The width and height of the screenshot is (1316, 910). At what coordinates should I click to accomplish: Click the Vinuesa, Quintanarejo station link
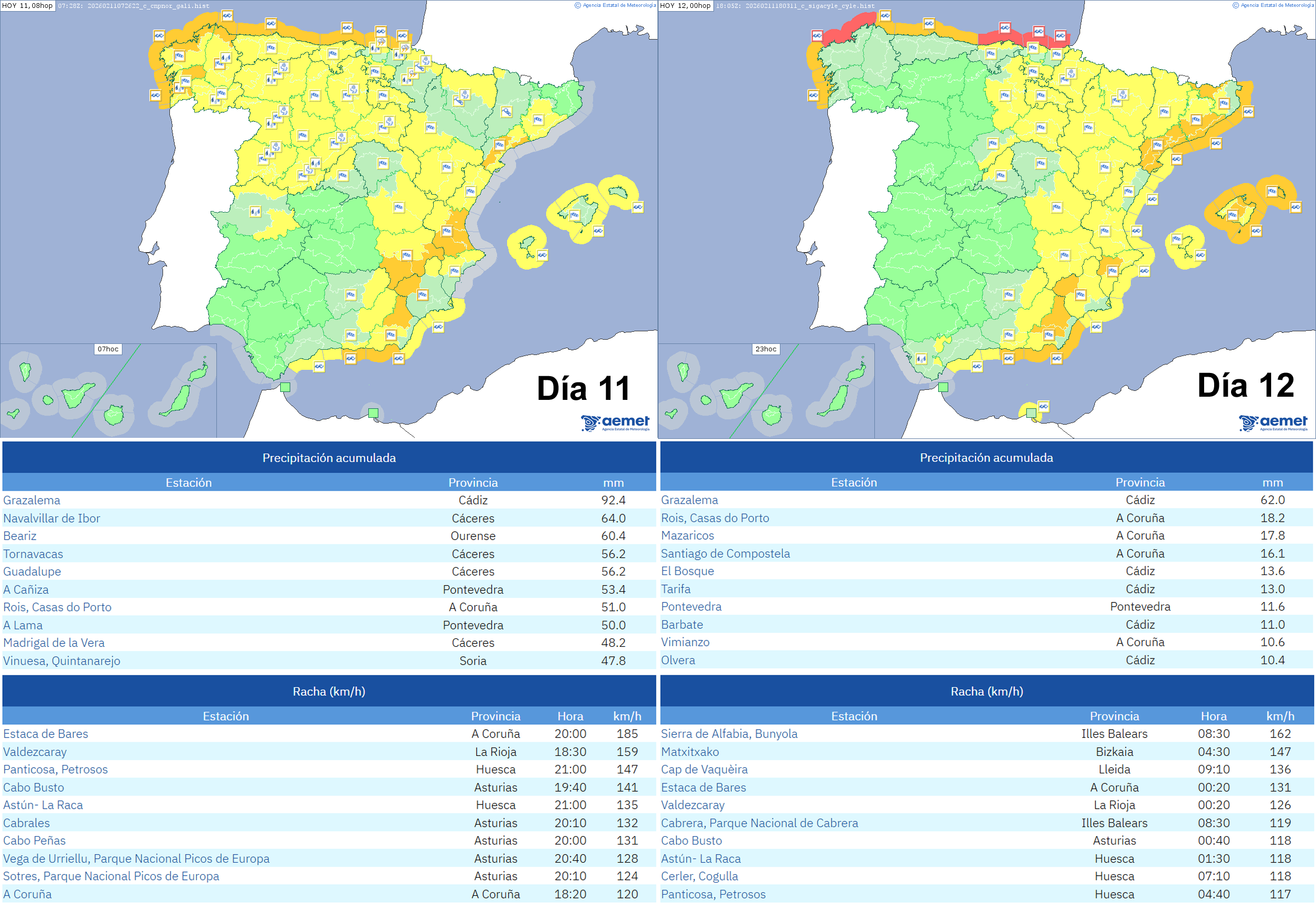click(62, 660)
